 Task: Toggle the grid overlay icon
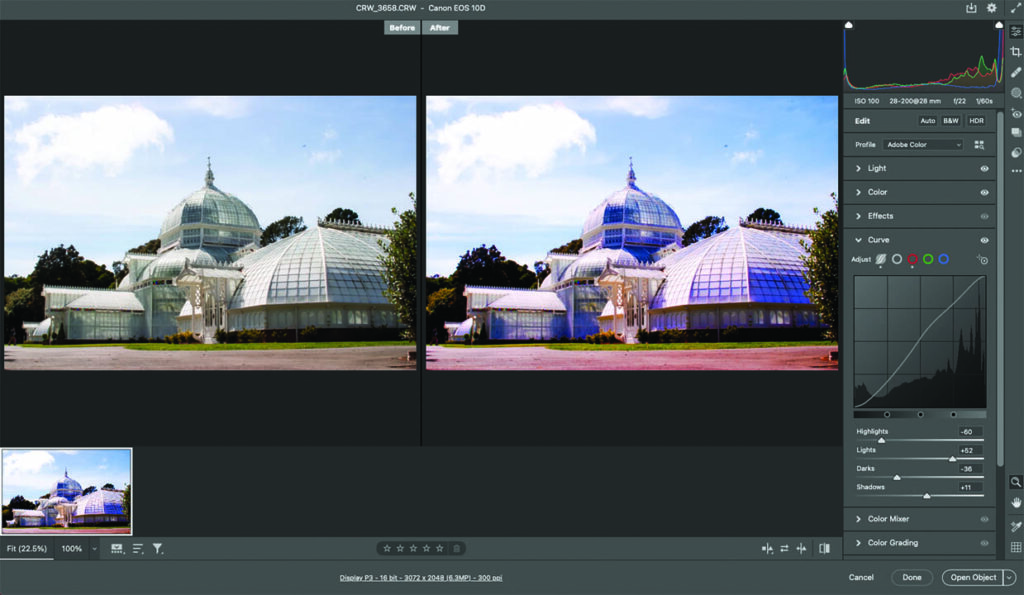click(1016, 547)
